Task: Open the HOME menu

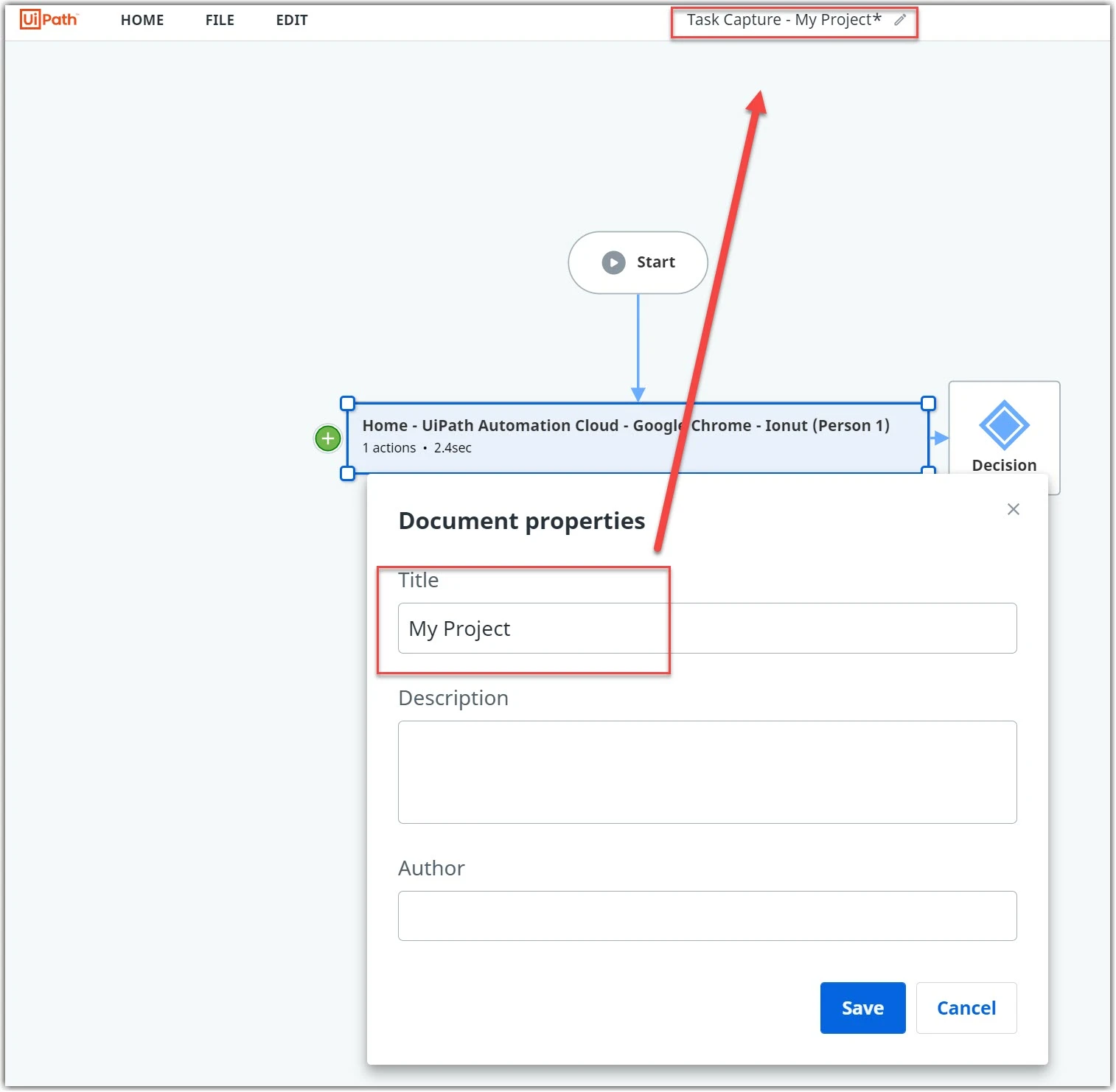Action: point(142,20)
